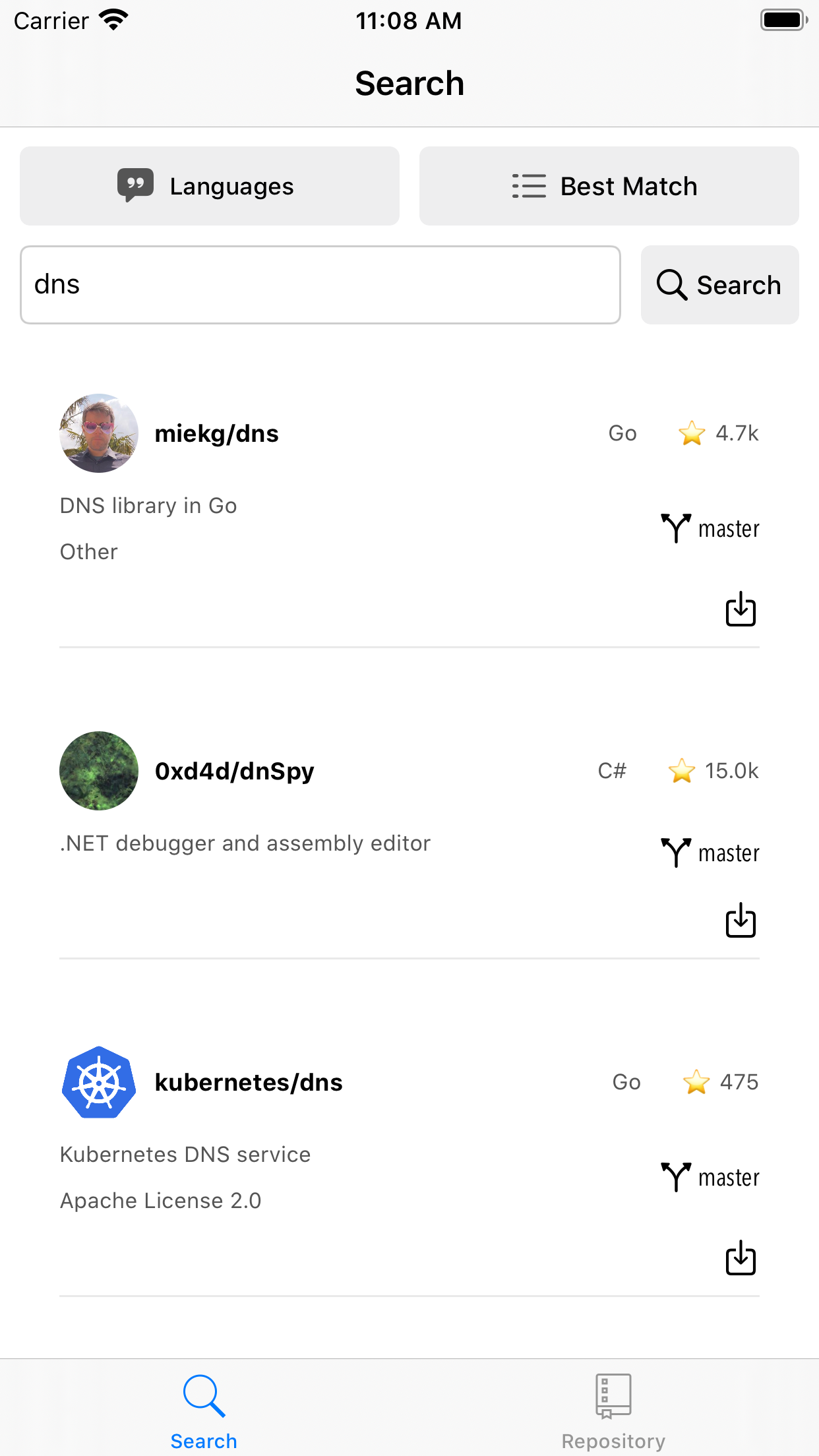Tap the star icon next to 15.0k
Viewport: 819px width, 1456px height.
tap(682, 771)
